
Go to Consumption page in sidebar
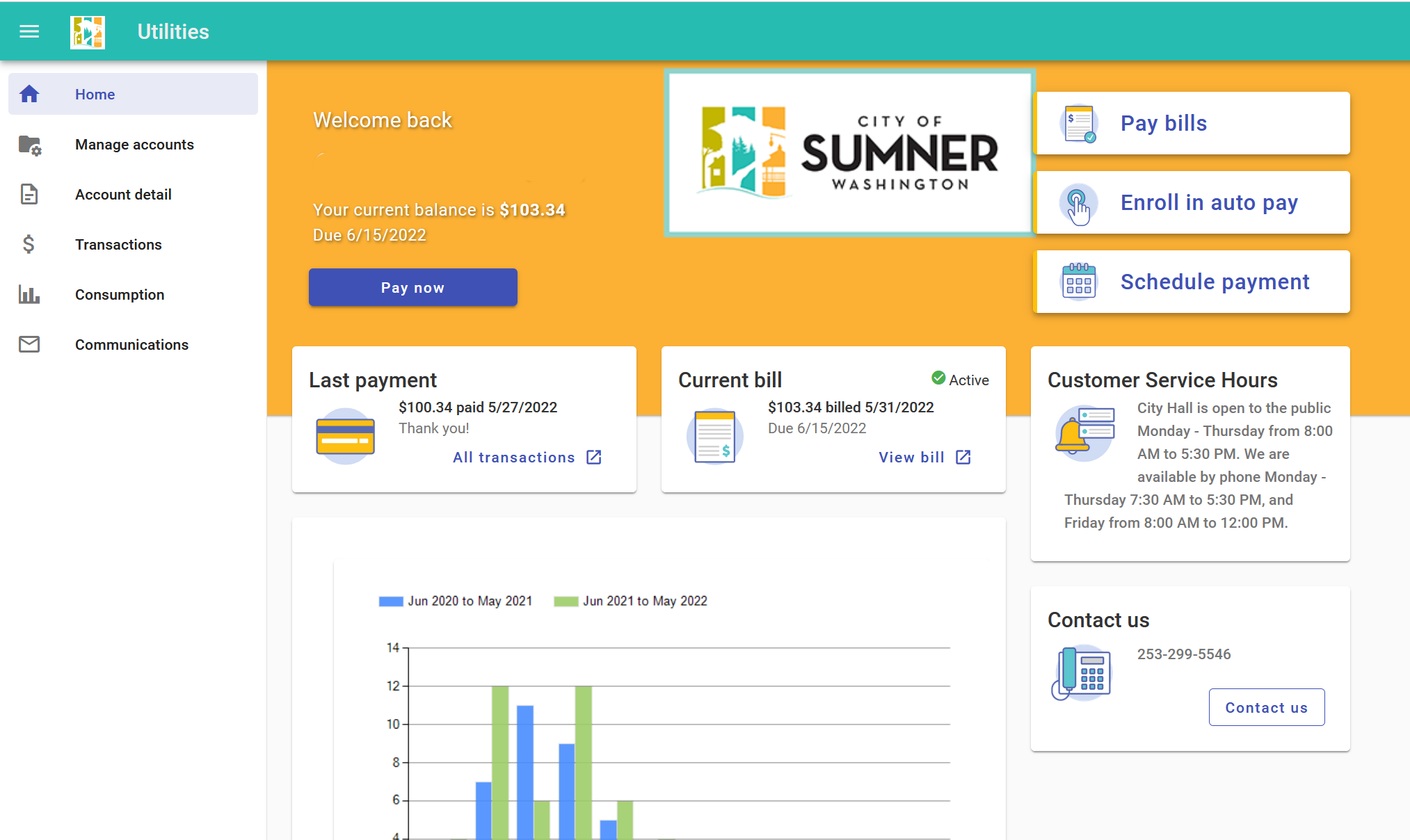(x=120, y=295)
